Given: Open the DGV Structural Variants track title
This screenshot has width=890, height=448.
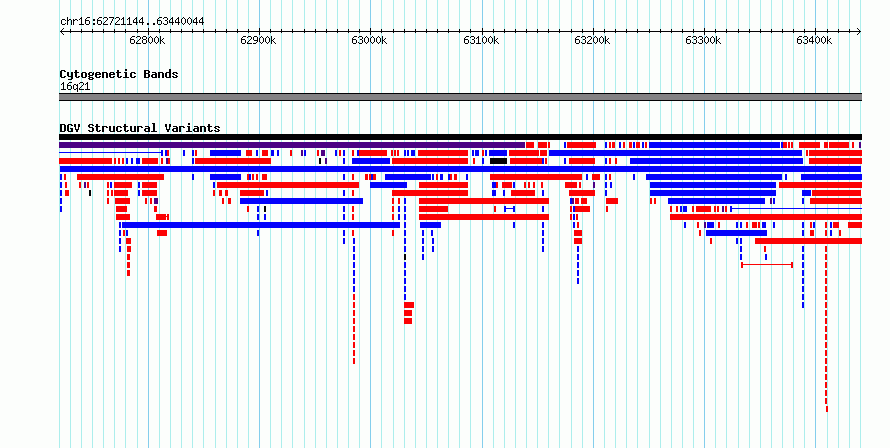Looking at the screenshot, I should [140, 128].
